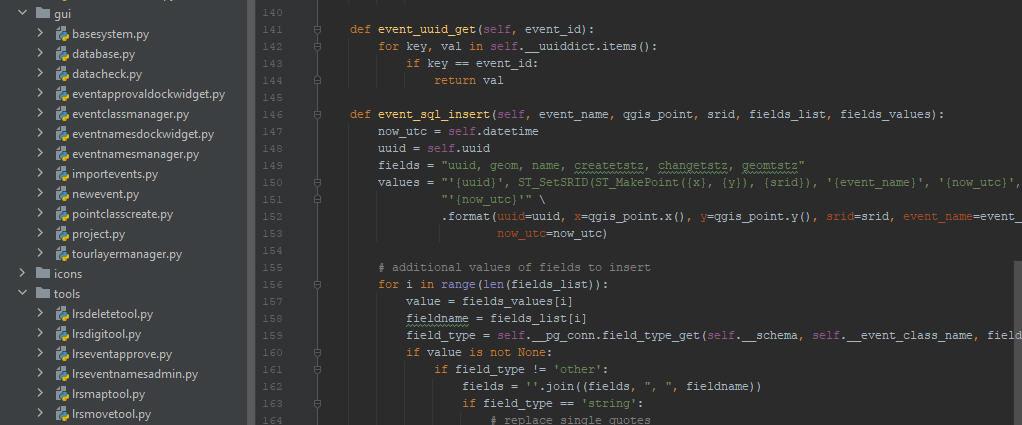This screenshot has height=425, width=1022.
Task: Click the basesystem.py Python file icon
Action: point(61,34)
